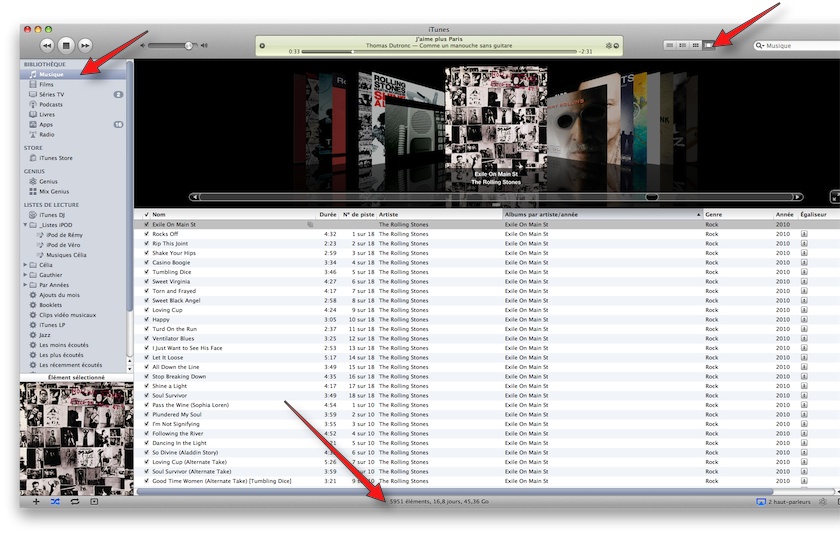Open Podcasts in the library sidebar
This screenshot has width=840, height=535.
point(50,104)
